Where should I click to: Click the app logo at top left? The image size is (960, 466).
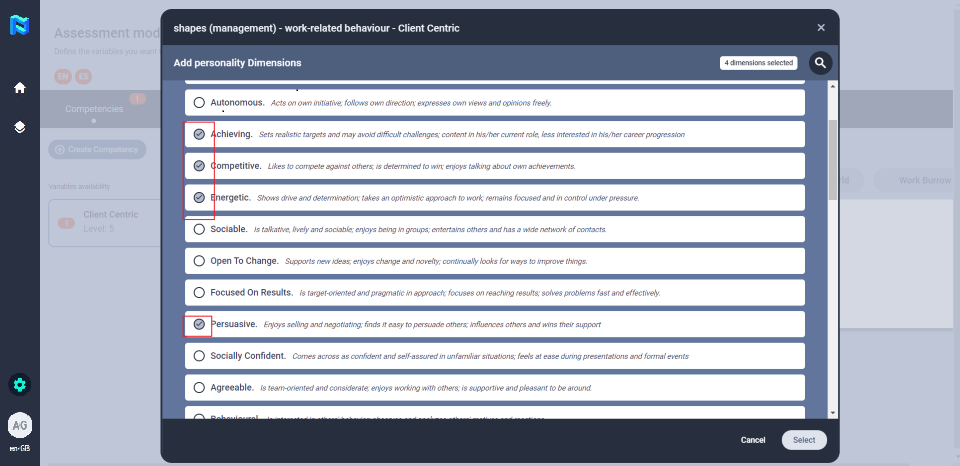click(19, 27)
